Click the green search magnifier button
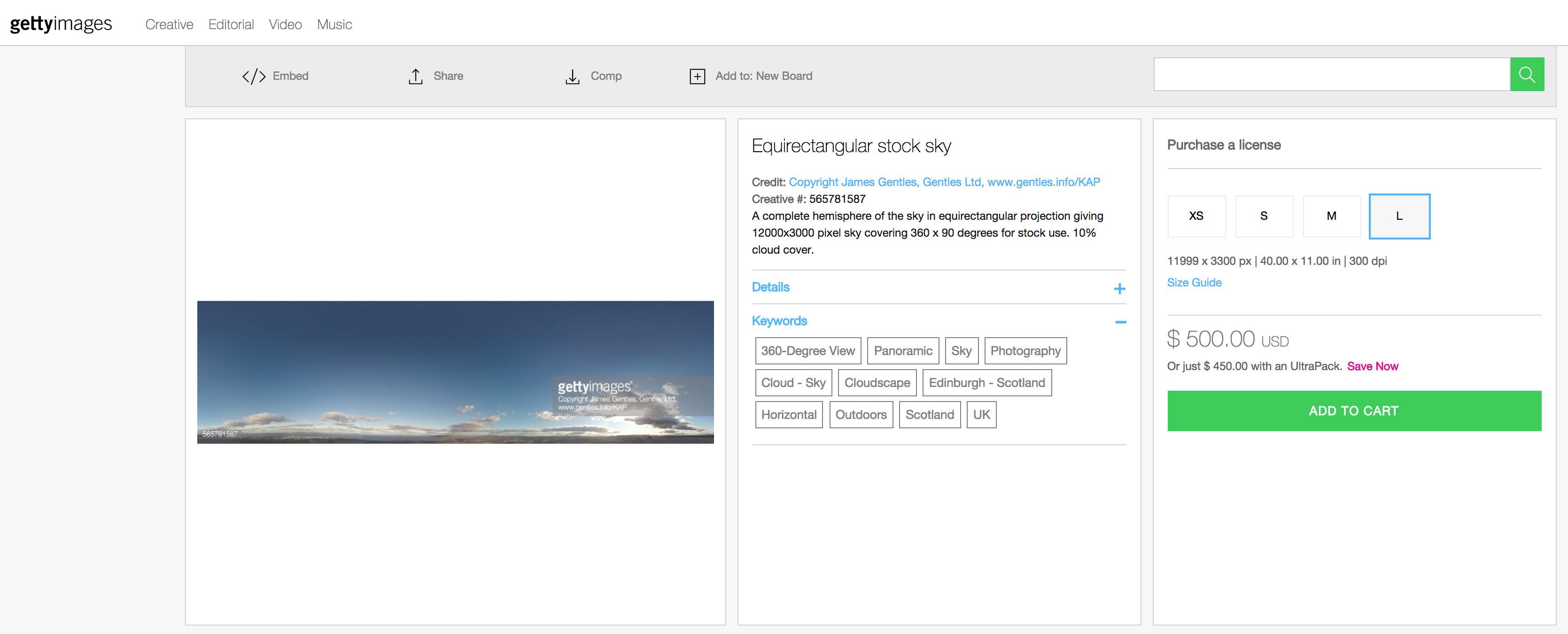Screen dimensions: 1568x634 tap(1527, 74)
